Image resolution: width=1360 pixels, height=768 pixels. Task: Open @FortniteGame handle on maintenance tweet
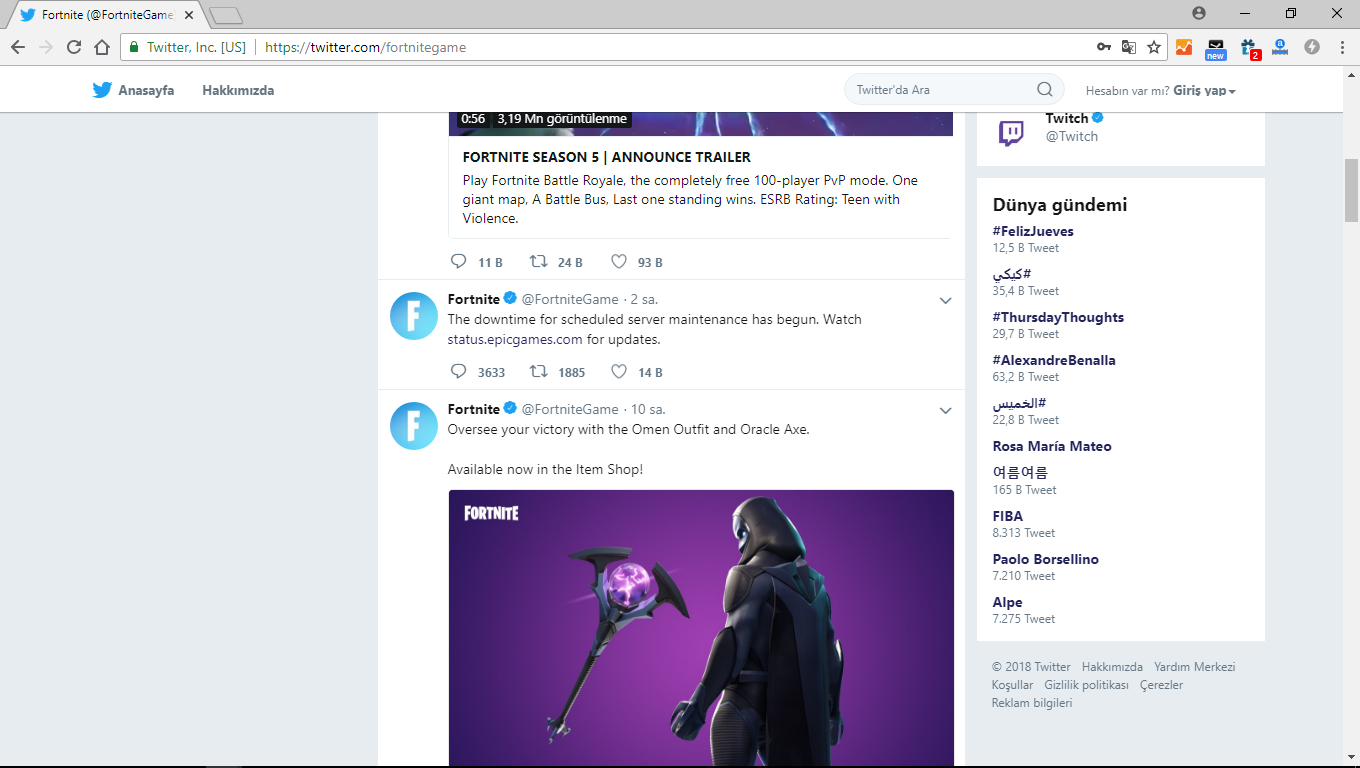[x=570, y=299]
